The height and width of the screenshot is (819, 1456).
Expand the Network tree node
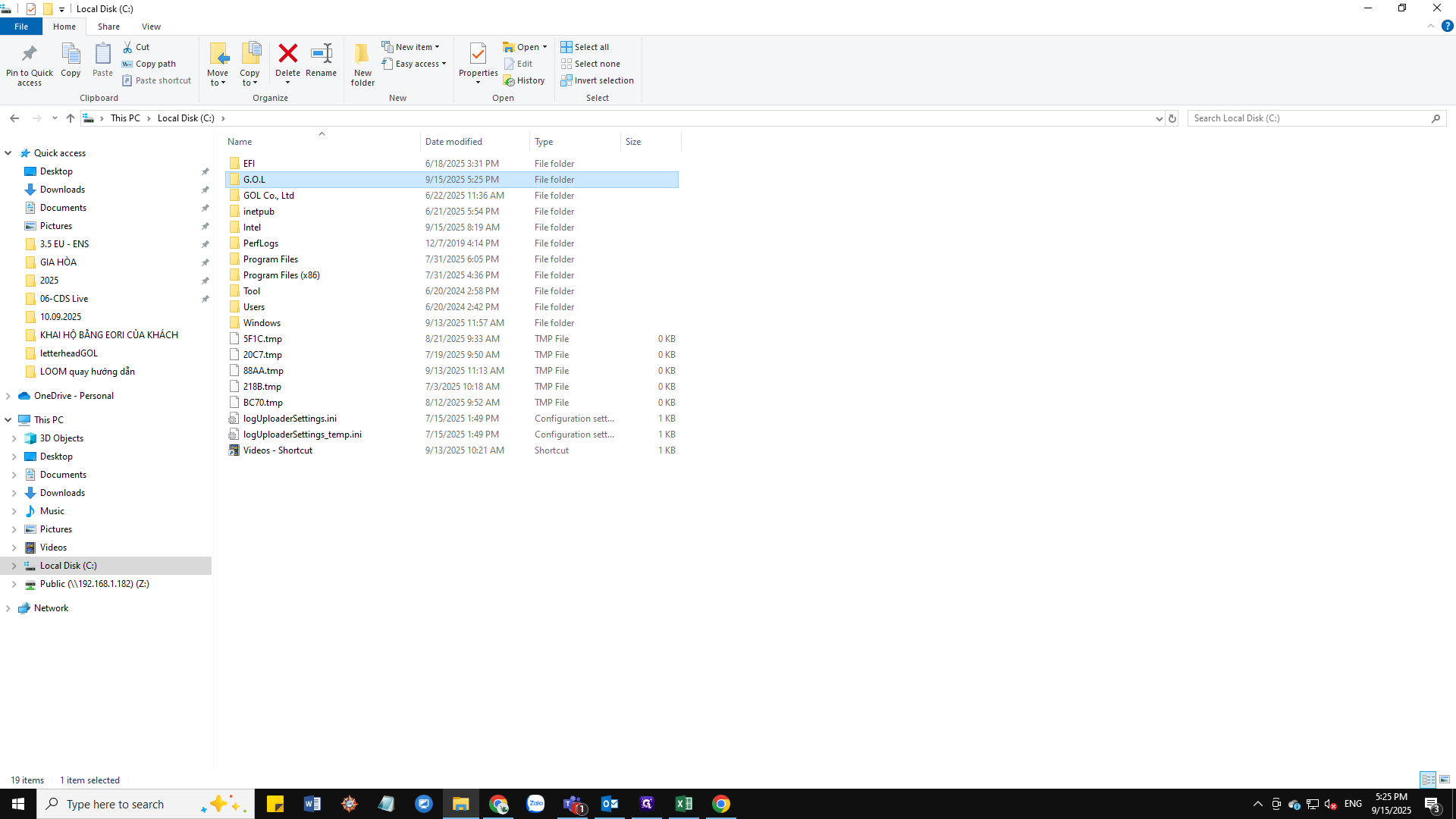pos(8,608)
